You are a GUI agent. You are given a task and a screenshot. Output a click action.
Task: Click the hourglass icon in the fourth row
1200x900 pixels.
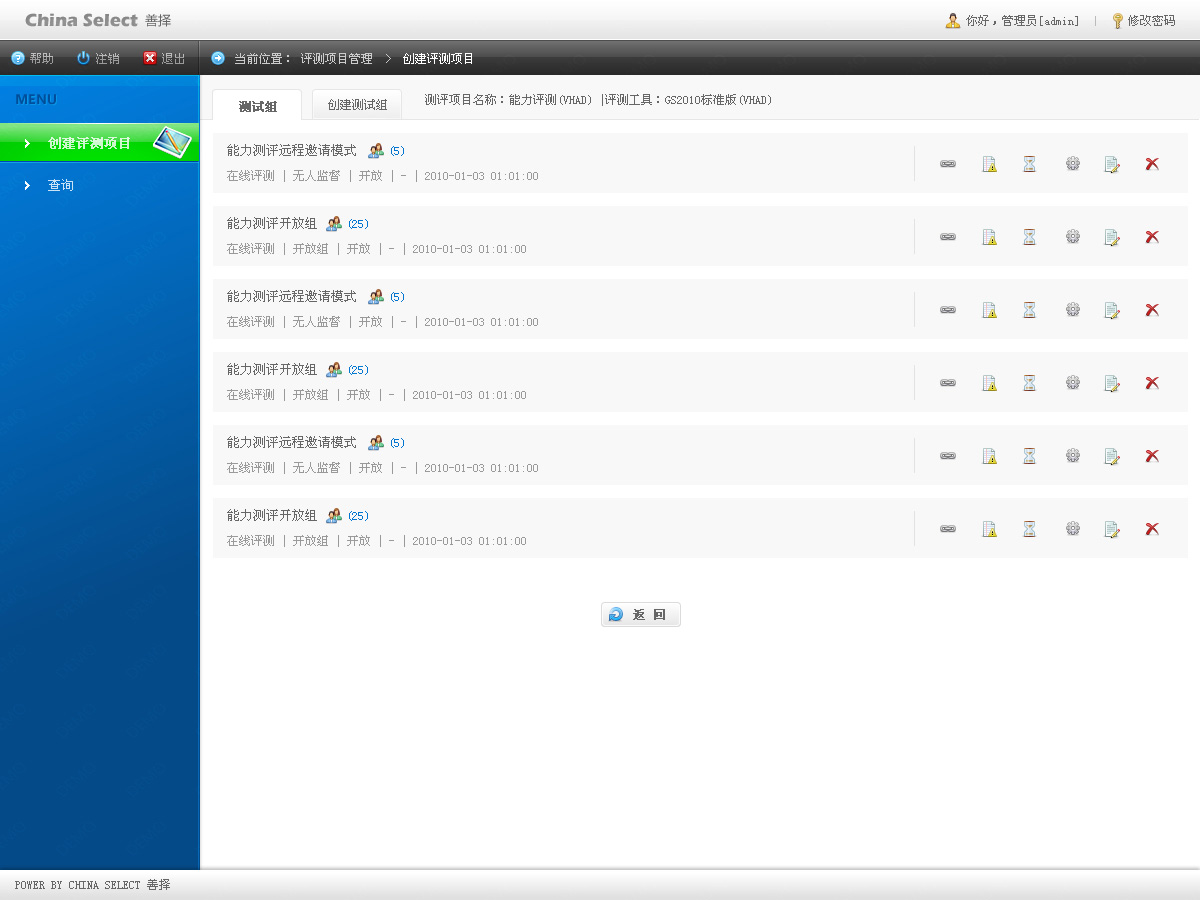1030,383
